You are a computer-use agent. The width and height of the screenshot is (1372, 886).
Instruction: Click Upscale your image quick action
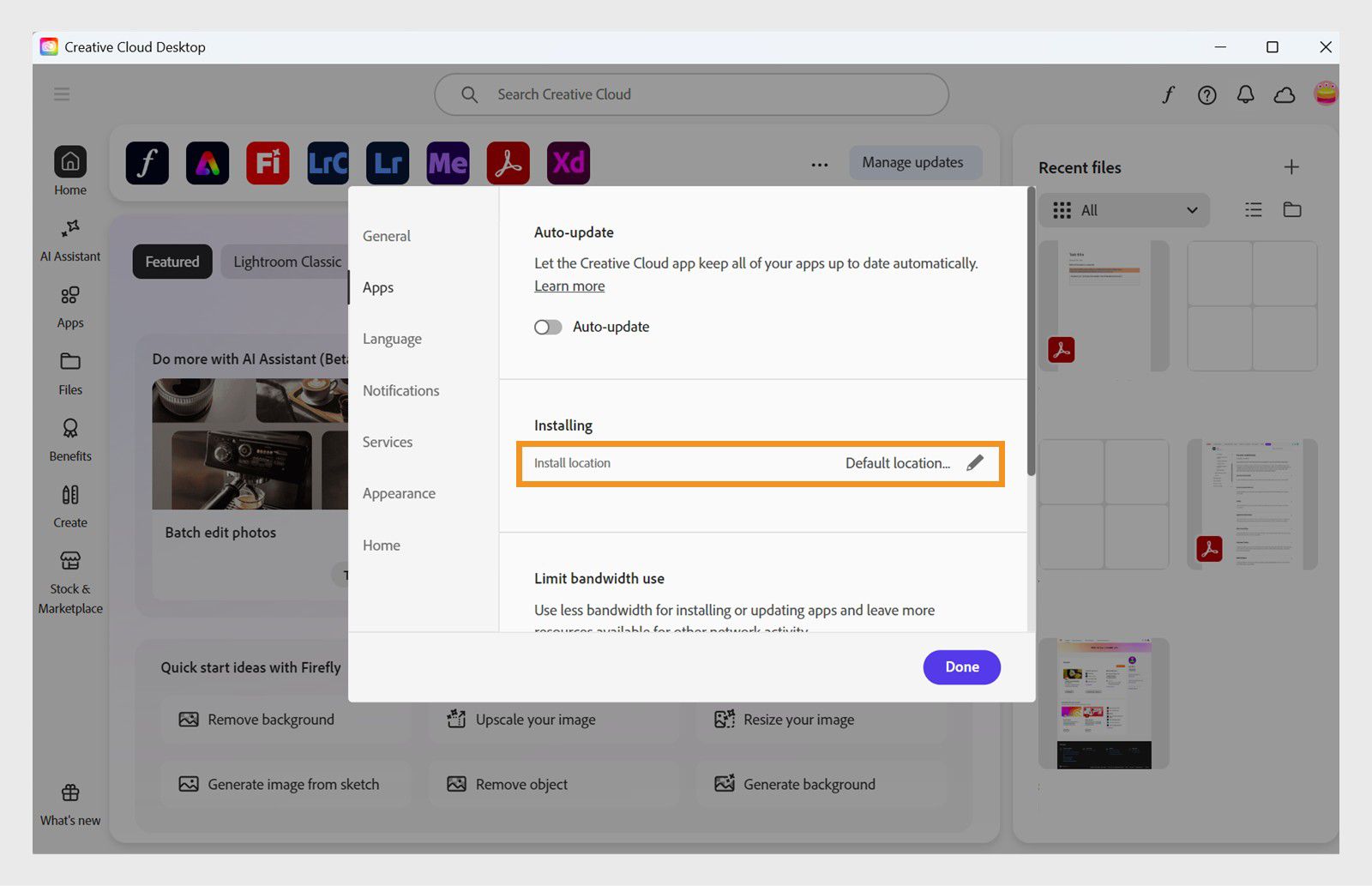(x=554, y=720)
